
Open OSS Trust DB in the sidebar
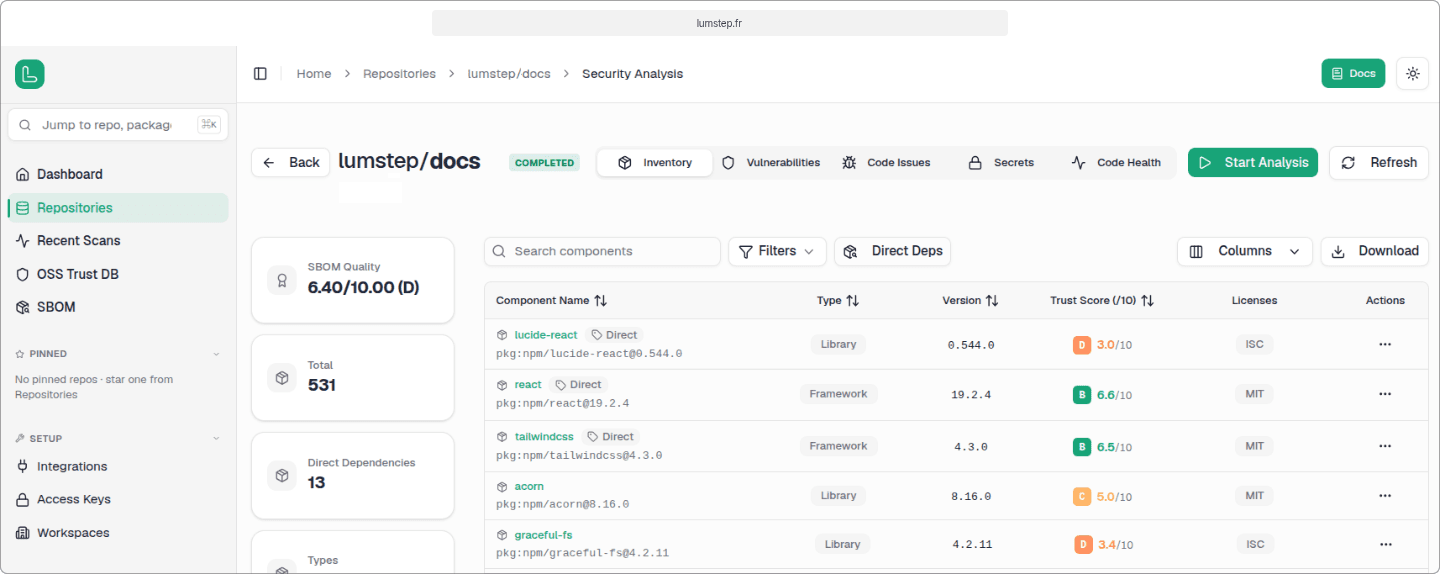pyautogui.click(x=118, y=274)
